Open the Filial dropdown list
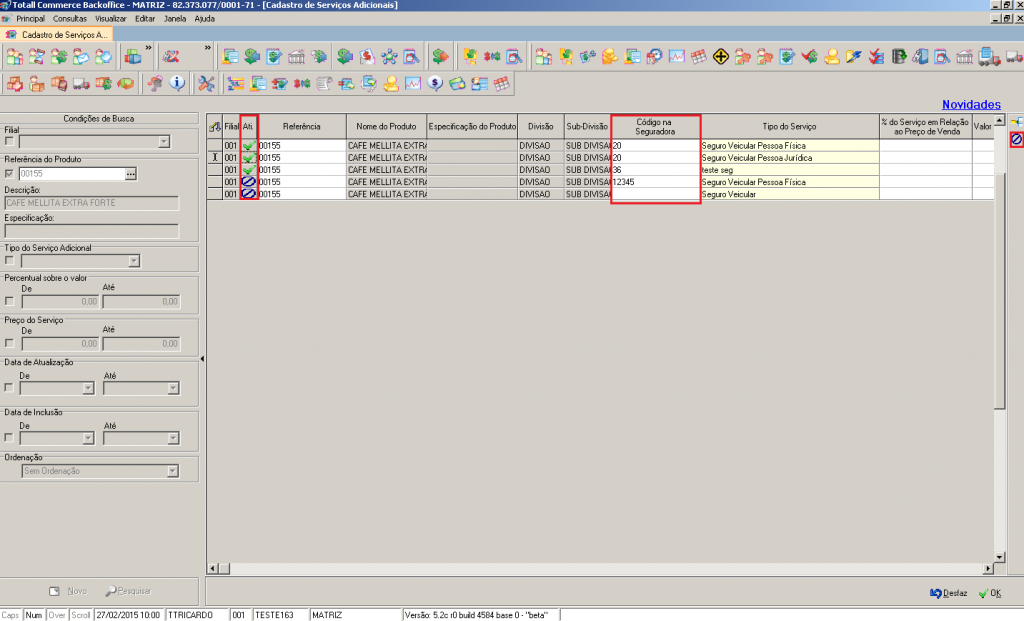The height and width of the screenshot is (621, 1024). (x=164, y=142)
